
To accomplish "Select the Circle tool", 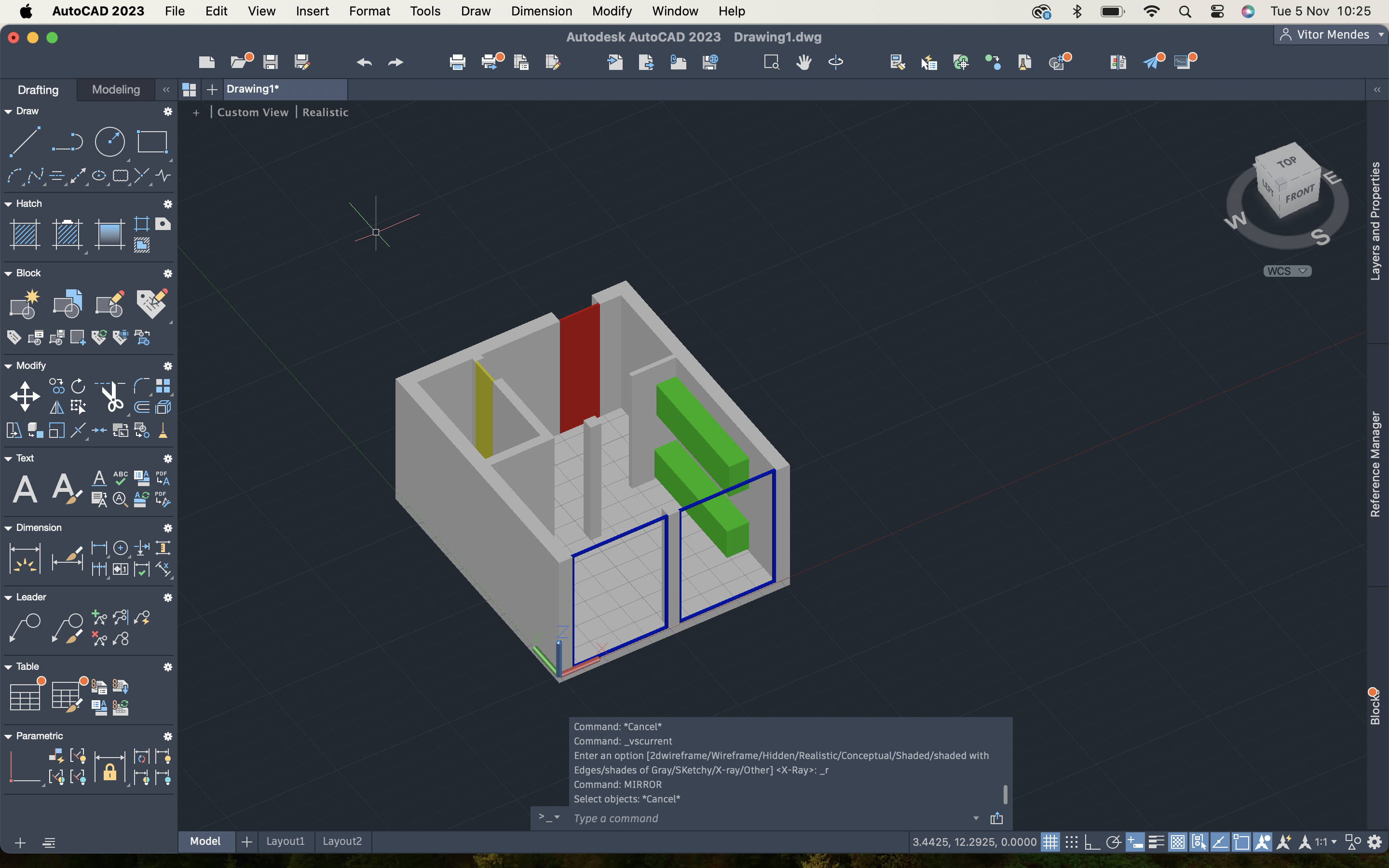I will point(109,142).
